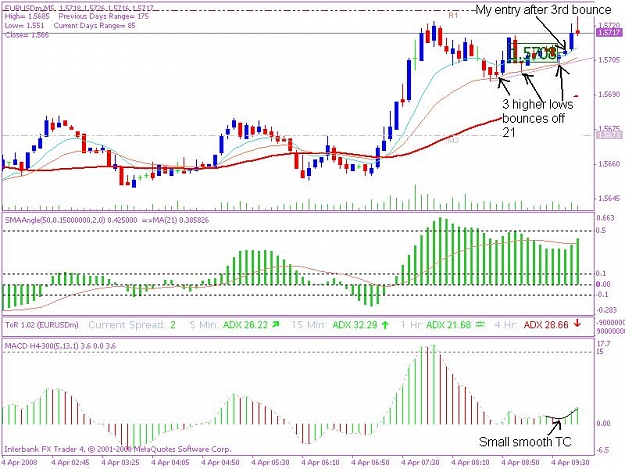The width and height of the screenshot is (625, 469).
Task: Click the '4 Apr 04:05' time label
Action: 170,463
